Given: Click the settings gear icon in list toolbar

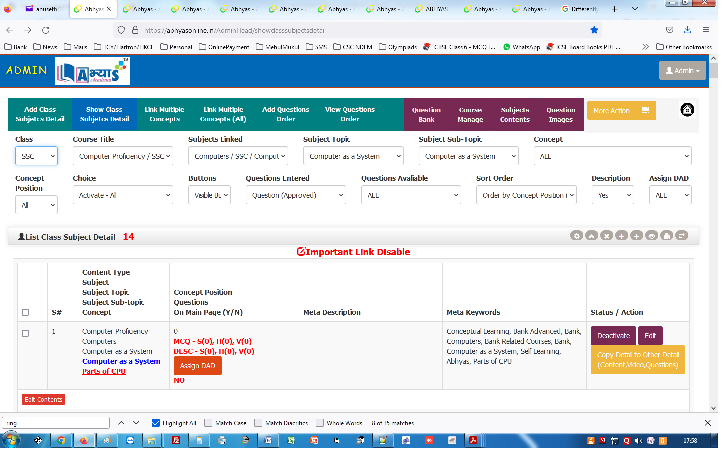Looking at the screenshot, I should 577,236.
